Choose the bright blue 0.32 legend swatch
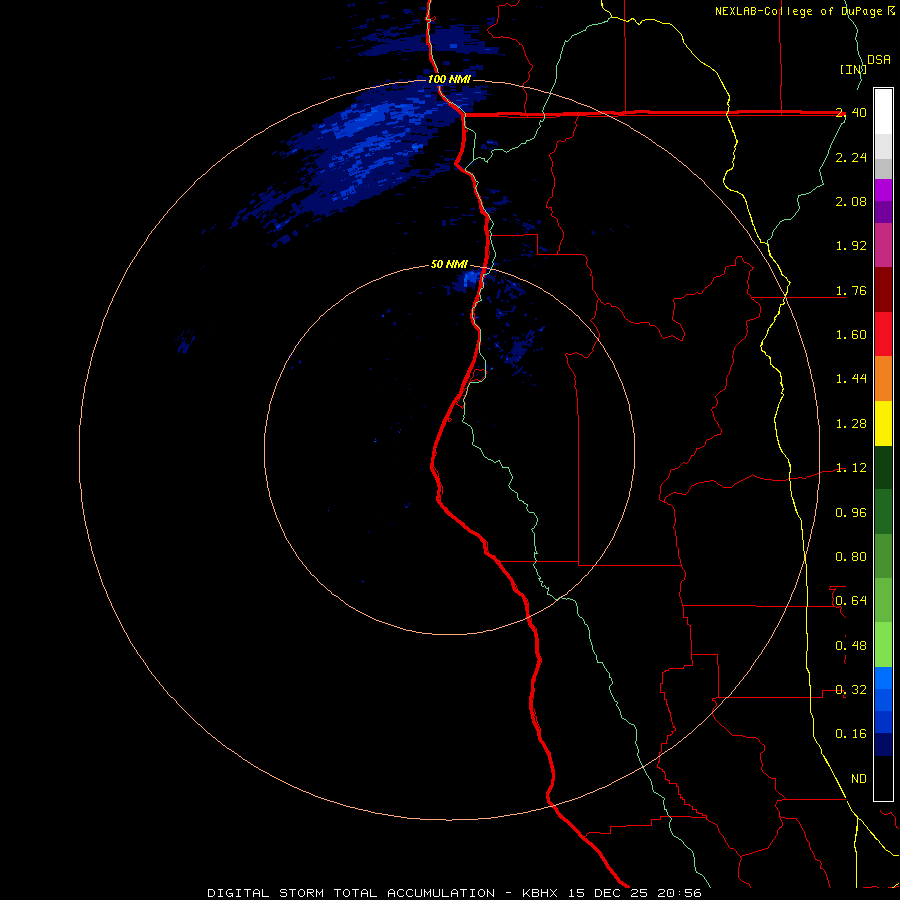The width and height of the screenshot is (900, 900). [883, 689]
